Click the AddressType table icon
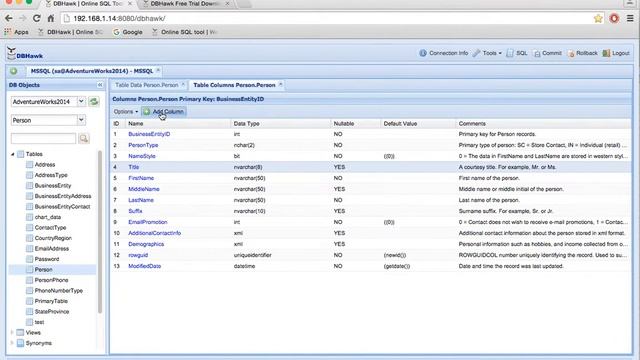The image size is (640, 360). [x=29, y=175]
